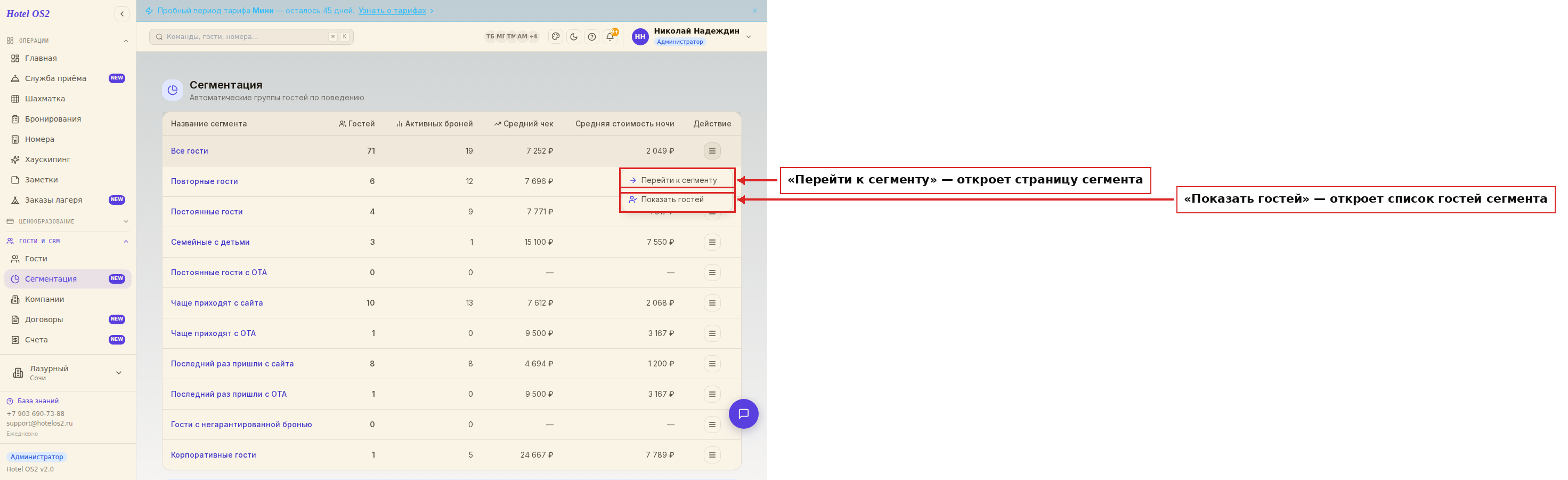Image resolution: width=1568 pixels, height=480 pixels.
Task: Open the Узнать о тарифах link
Action: [392, 11]
